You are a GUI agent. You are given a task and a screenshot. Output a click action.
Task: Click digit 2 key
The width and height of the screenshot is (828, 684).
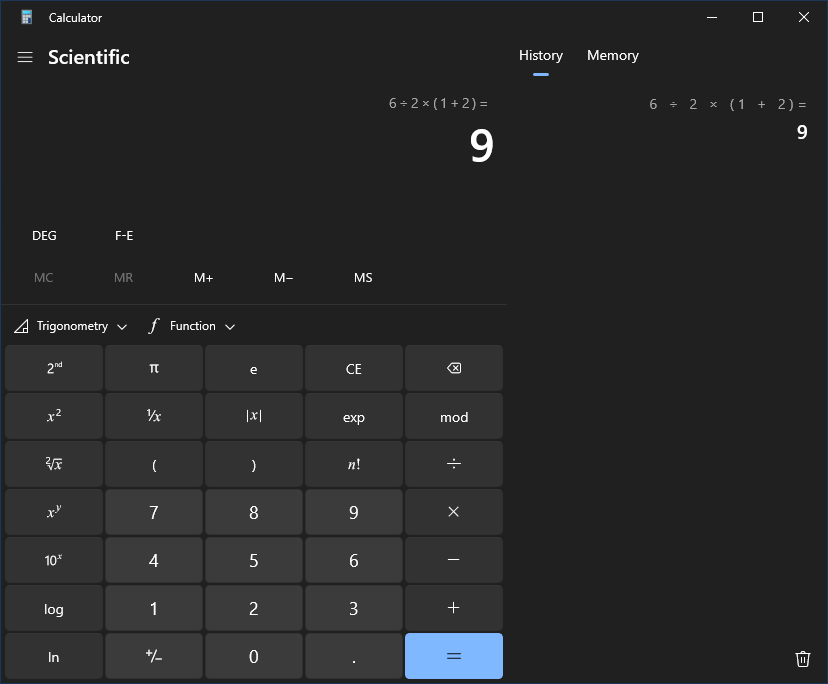253,608
